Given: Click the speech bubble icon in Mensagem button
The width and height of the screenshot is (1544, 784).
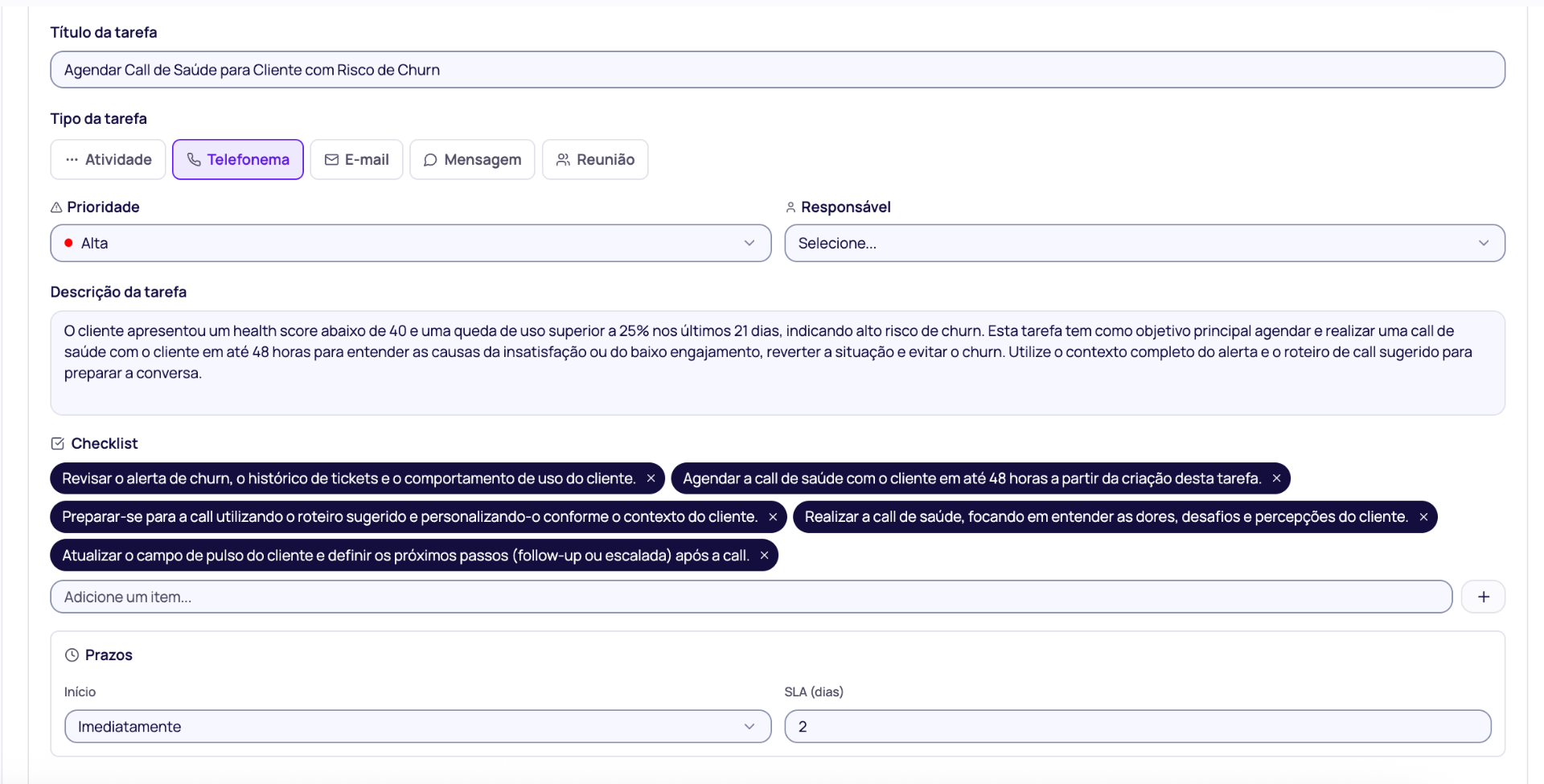Looking at the screenshot, I should click(x=430, y=160).
